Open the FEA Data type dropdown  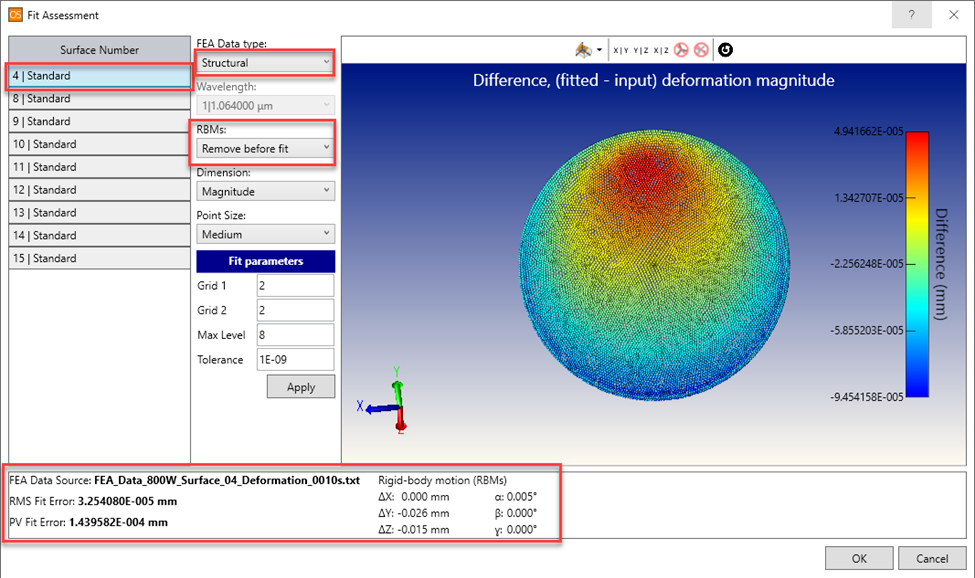coord(265,63)
